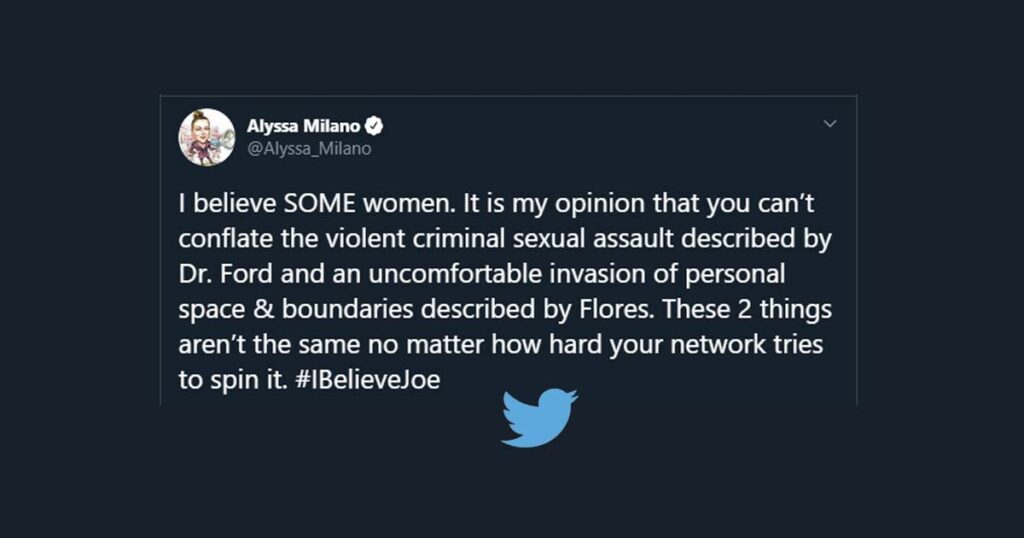Viewport: 1024px width, 538px height.
Task: Click the verified badge beside Alyssa Milano
Action: pos(374,125)
